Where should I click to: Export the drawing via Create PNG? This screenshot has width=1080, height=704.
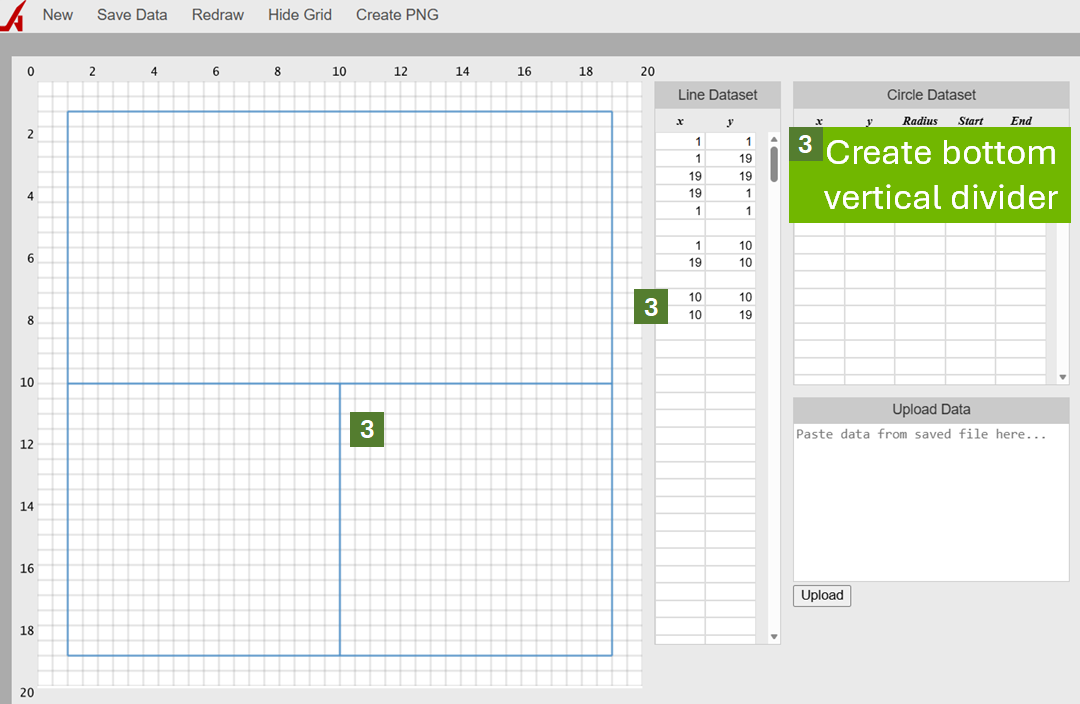(396, 15)
